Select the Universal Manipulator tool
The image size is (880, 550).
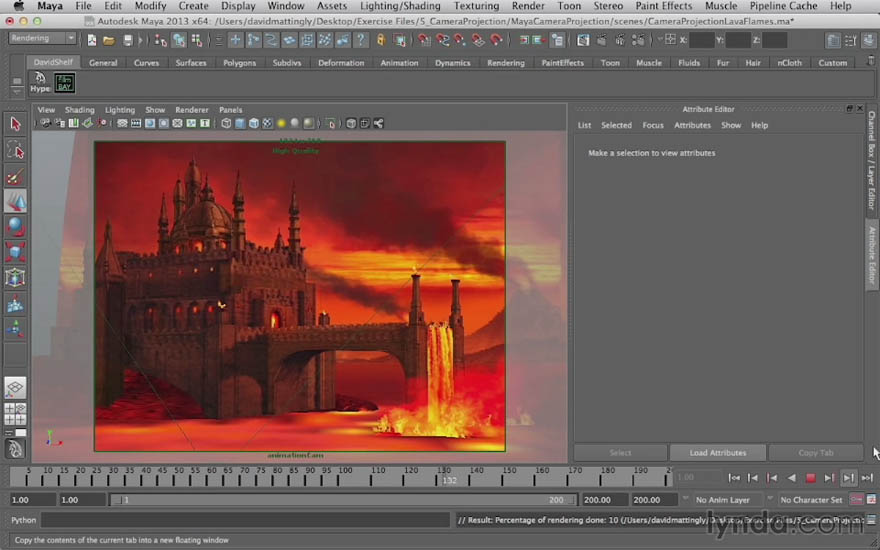coord(15,278)
